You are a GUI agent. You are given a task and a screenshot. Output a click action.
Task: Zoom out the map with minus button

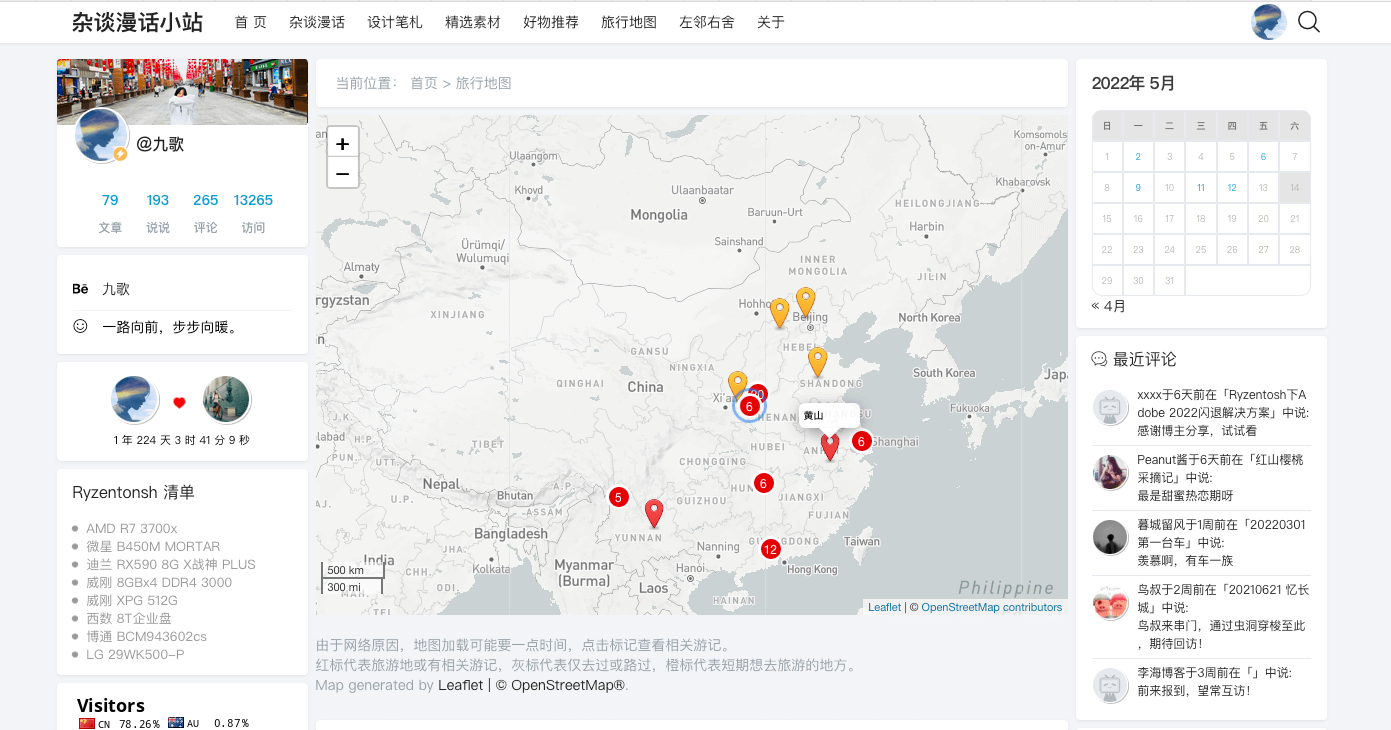(x=342, y=174)
